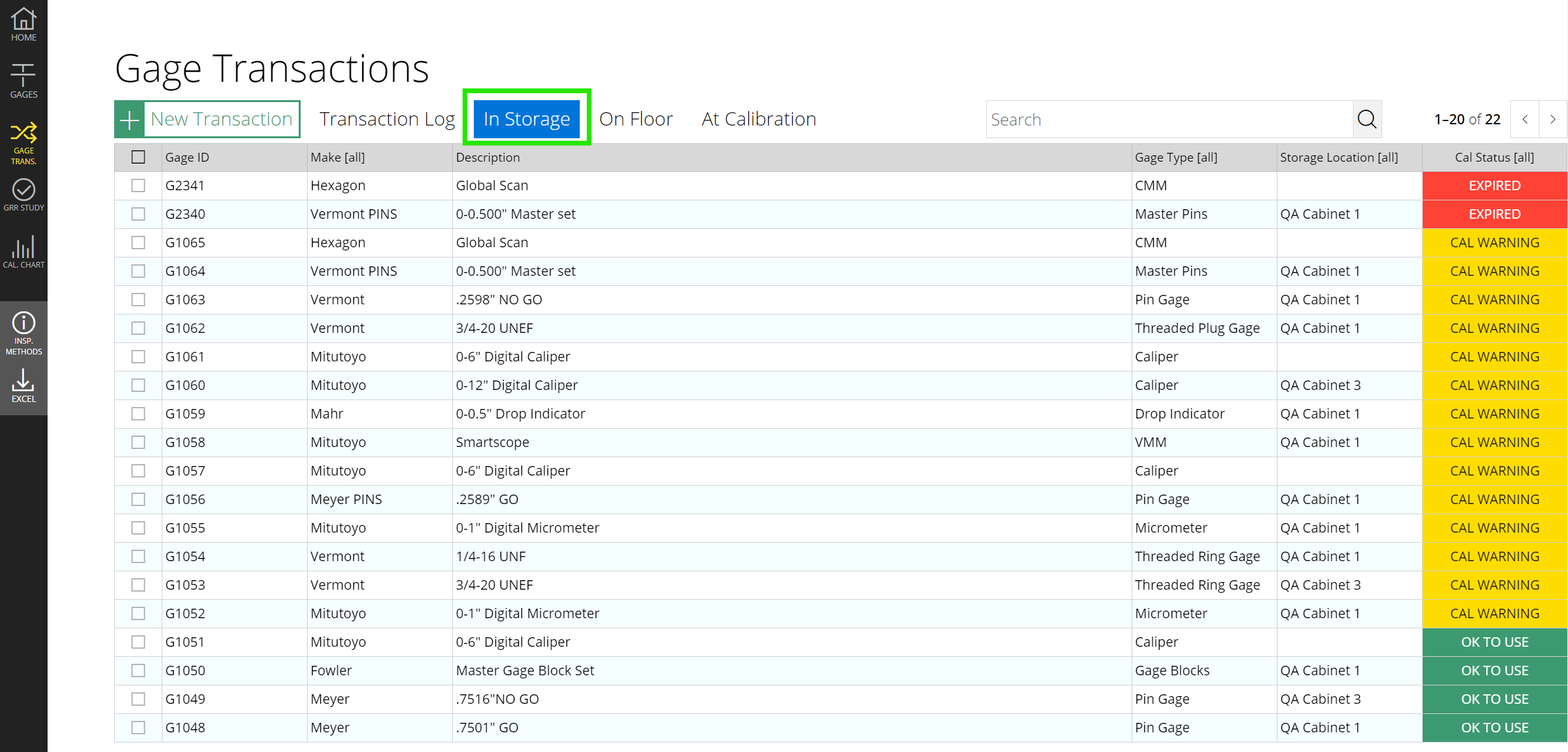The height and width of the screenshot is (752, 1568).
Task: Click gage ID G1059
Action: pyautogui.click(x=185, y=414)
